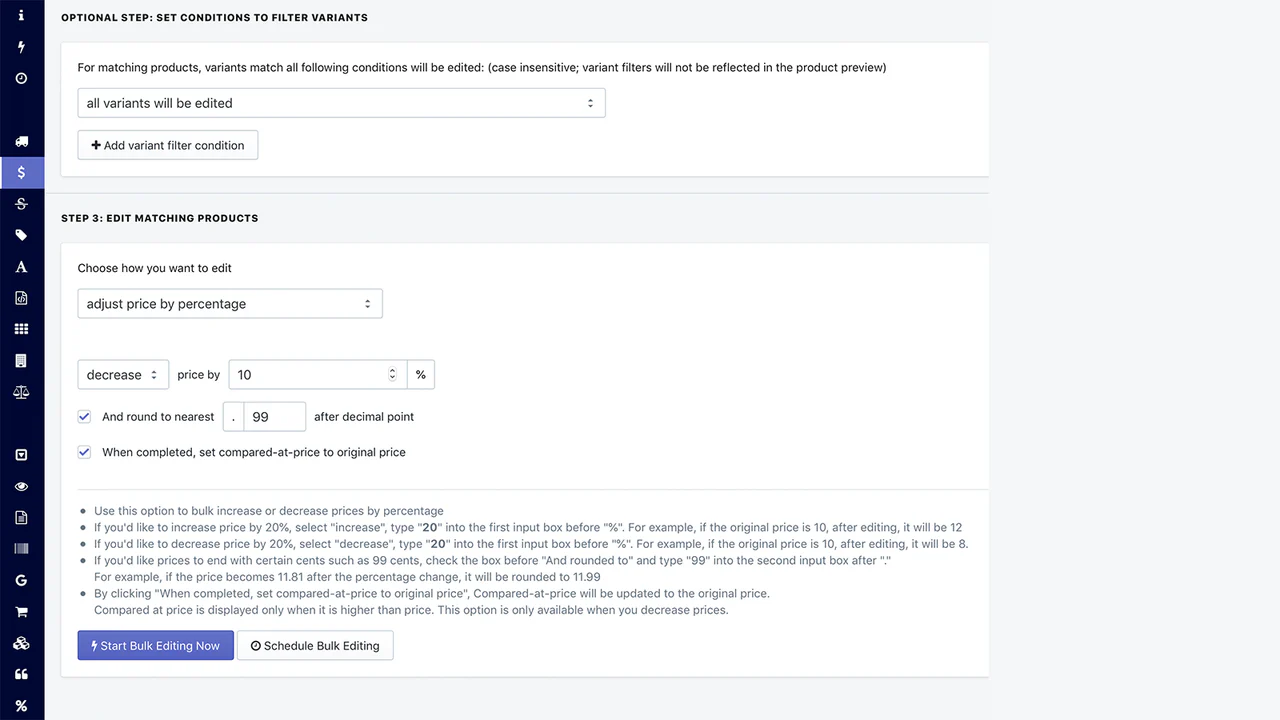This screenshot has height=720, width=1280.
Task: Toggle 'set compared-at-price to original price' checkbox
Action: click(85, 452)
